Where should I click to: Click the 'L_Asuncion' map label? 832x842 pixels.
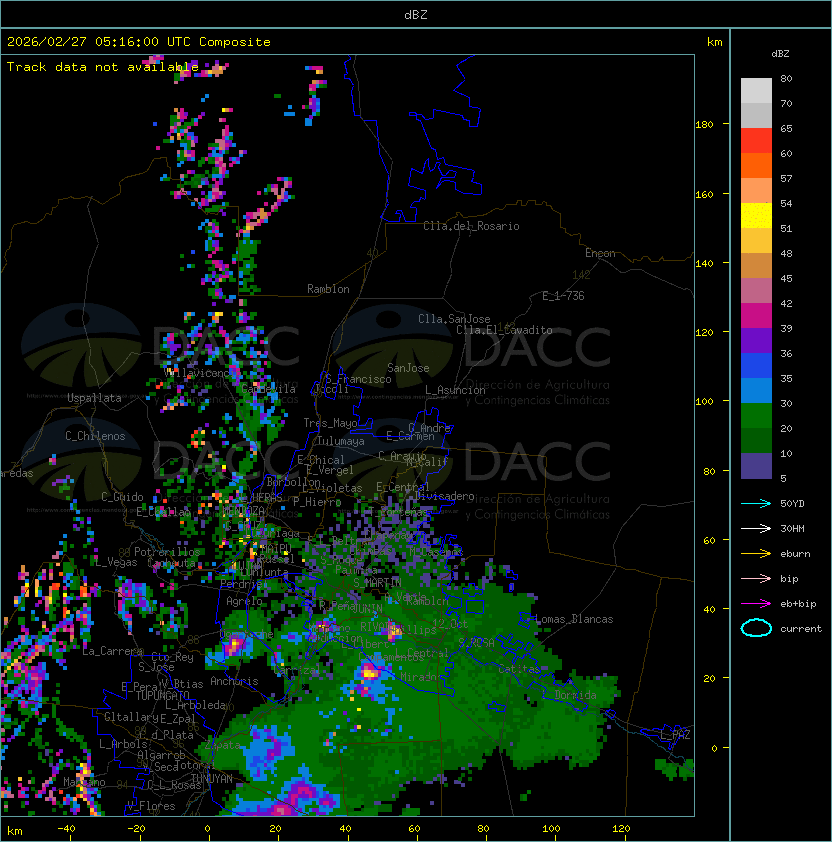point(455,390)
